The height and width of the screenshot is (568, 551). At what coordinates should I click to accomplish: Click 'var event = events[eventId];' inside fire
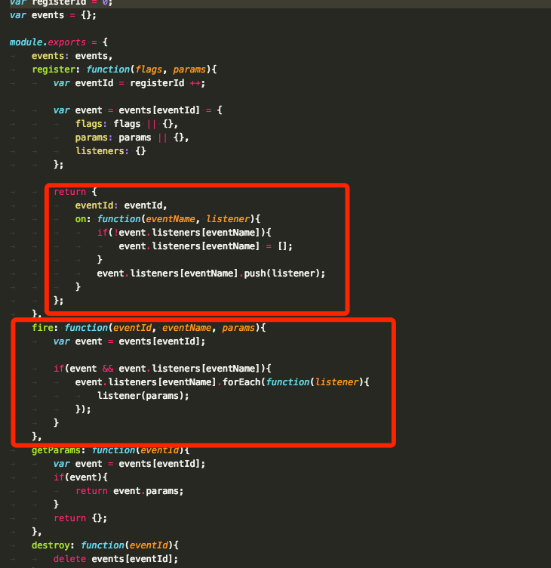pyautogui.click(x=129, y=342)
